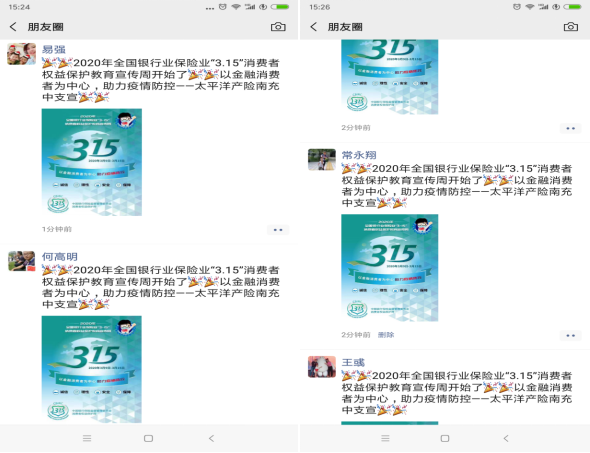View the 315 poster image in 易强's post

pos(92,162)
